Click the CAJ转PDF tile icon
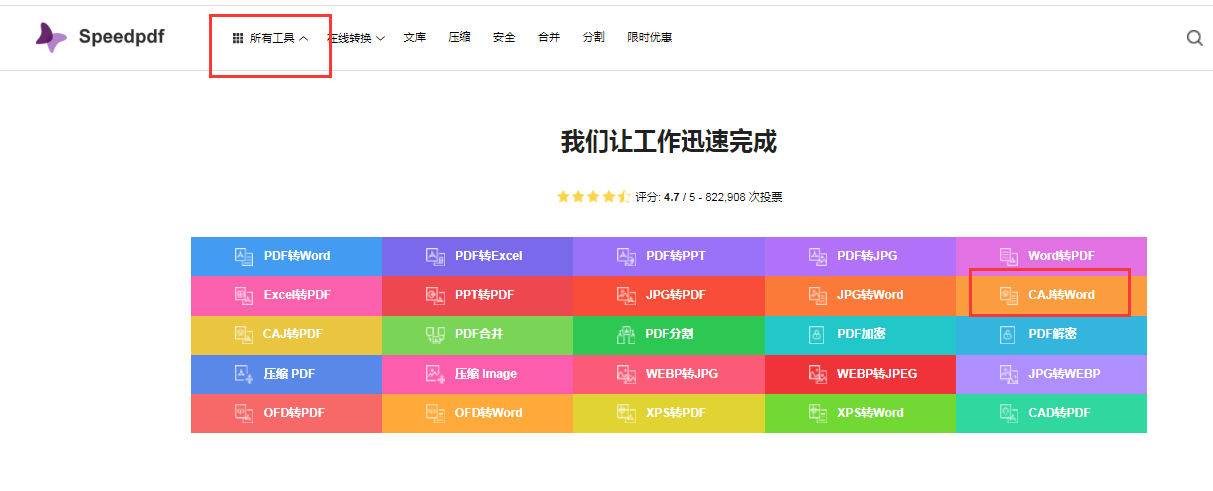This screenshot has width=1213, height=491. [x=244, y=334]
